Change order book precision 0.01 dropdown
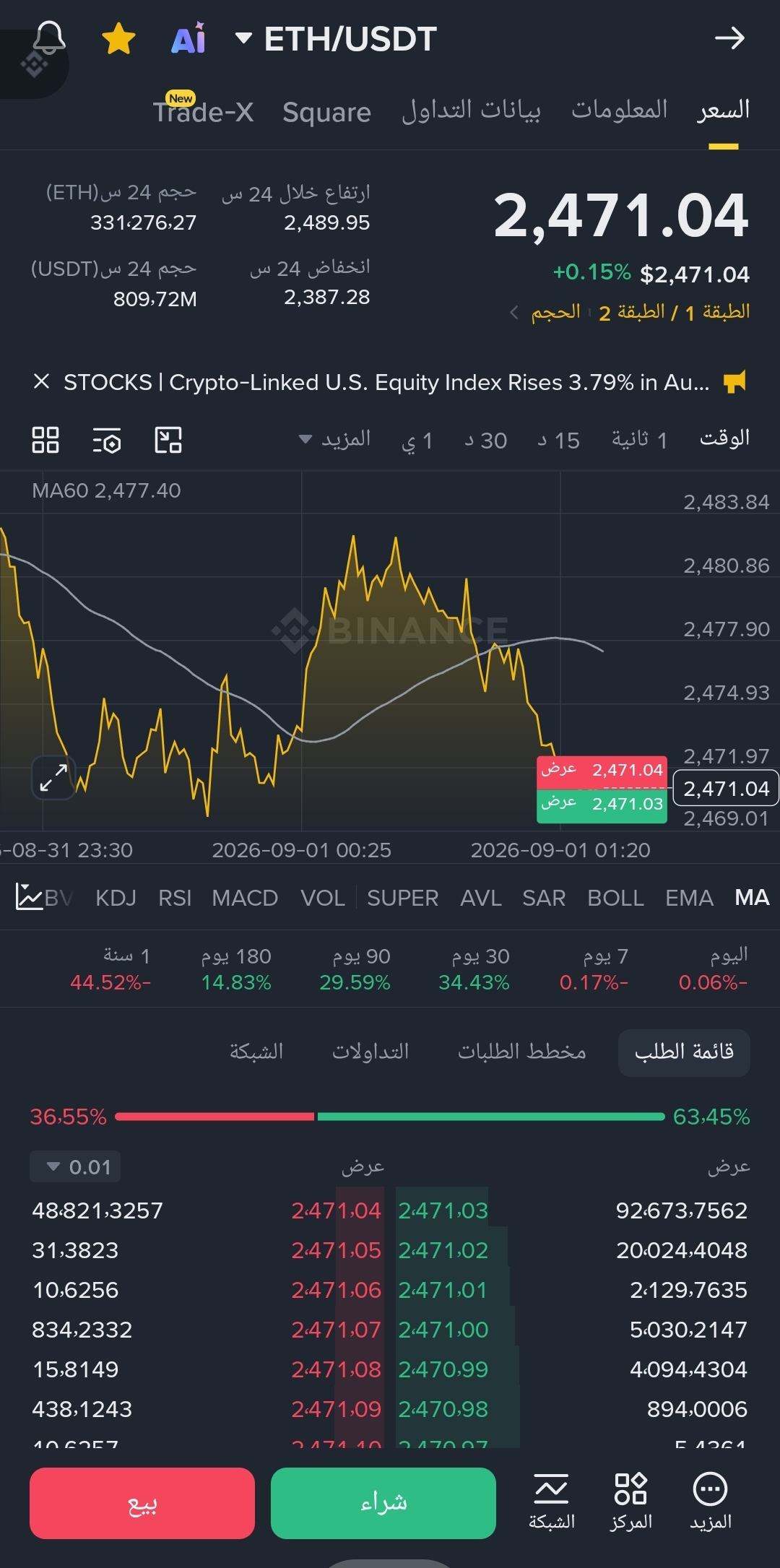780x1568 pixels. tap(75, 1166)
